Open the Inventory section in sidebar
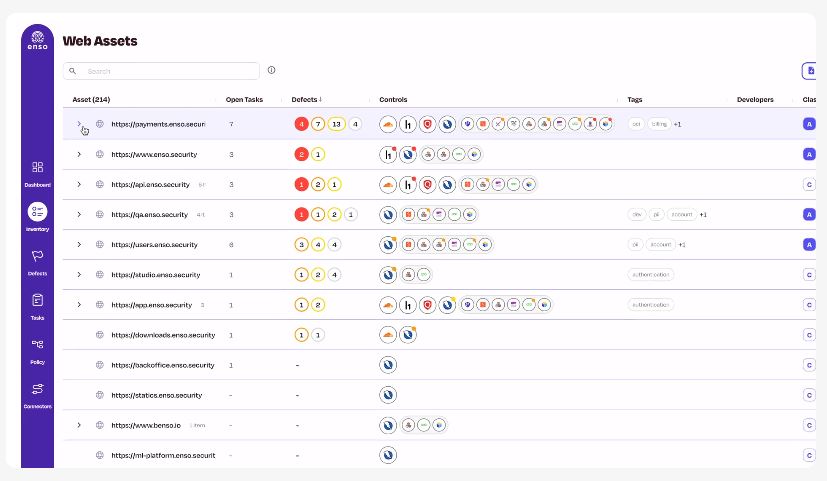 tap(37, 217)
